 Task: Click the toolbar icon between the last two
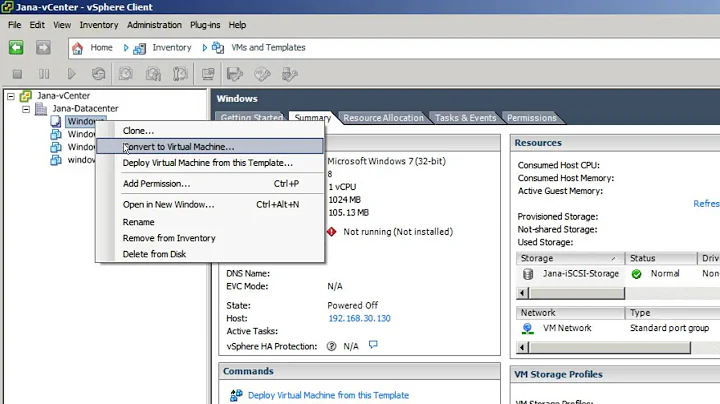[x=262, y=74]
